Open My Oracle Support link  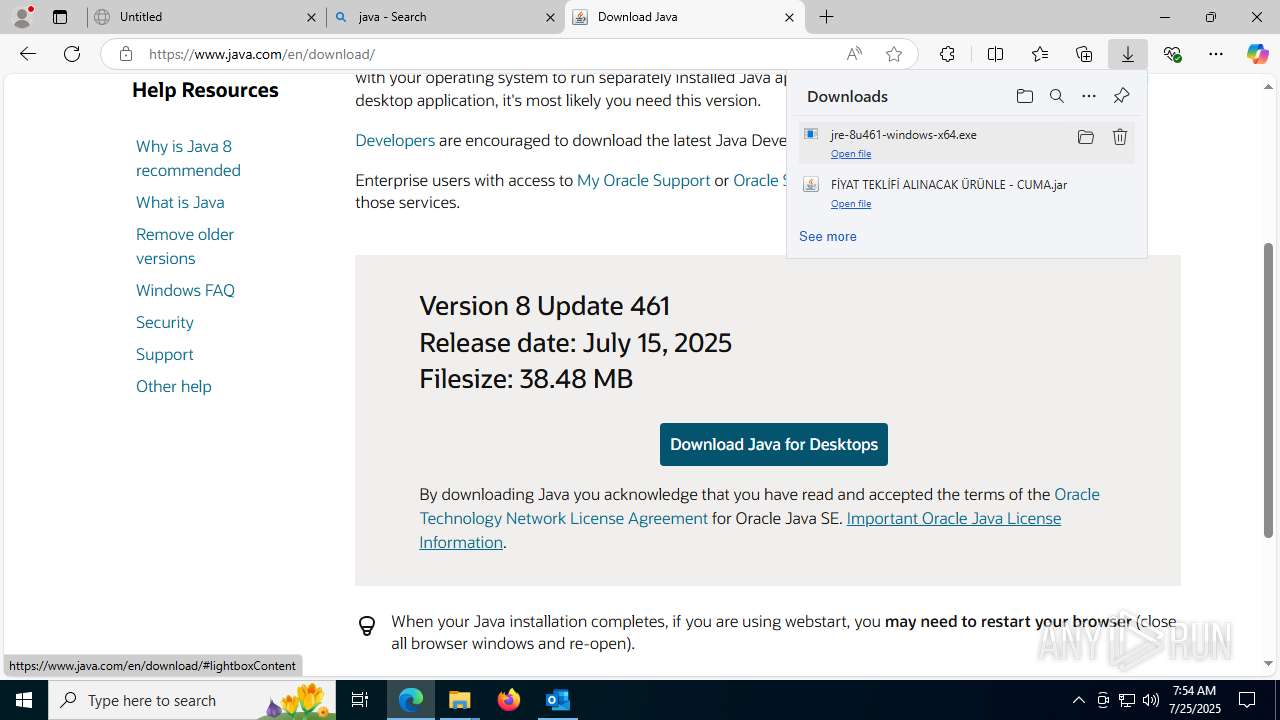643,180
